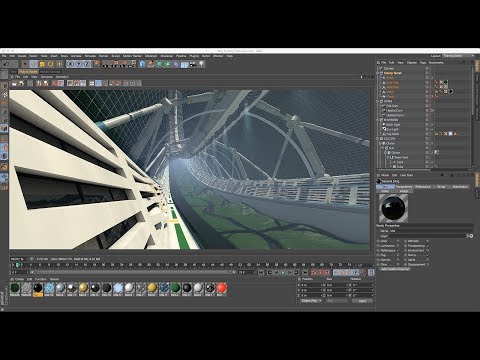Viewport: 480px width, 360px height.
Task: Select the Live Selection tool
Action: point(25,64)
